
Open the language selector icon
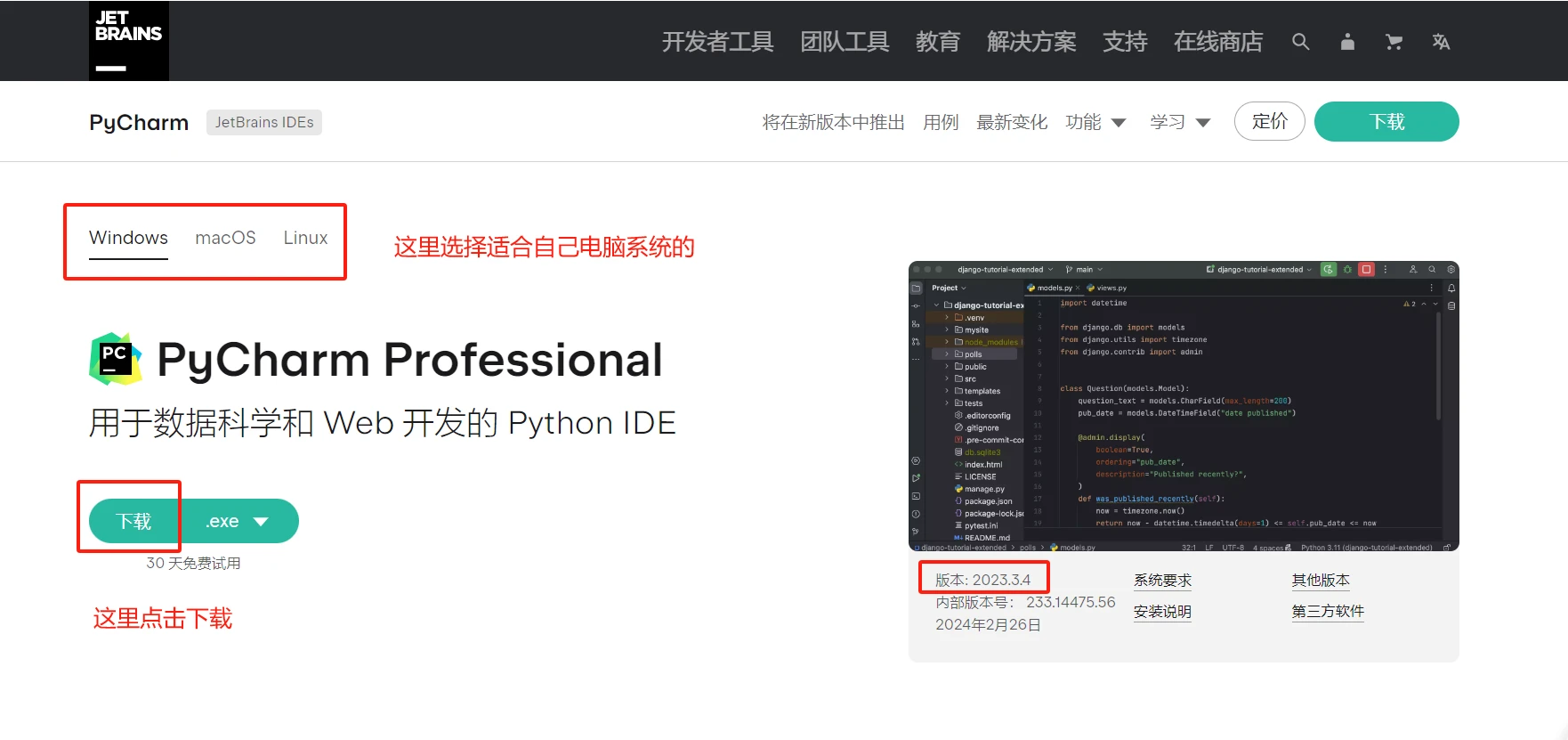(1441, 42)
